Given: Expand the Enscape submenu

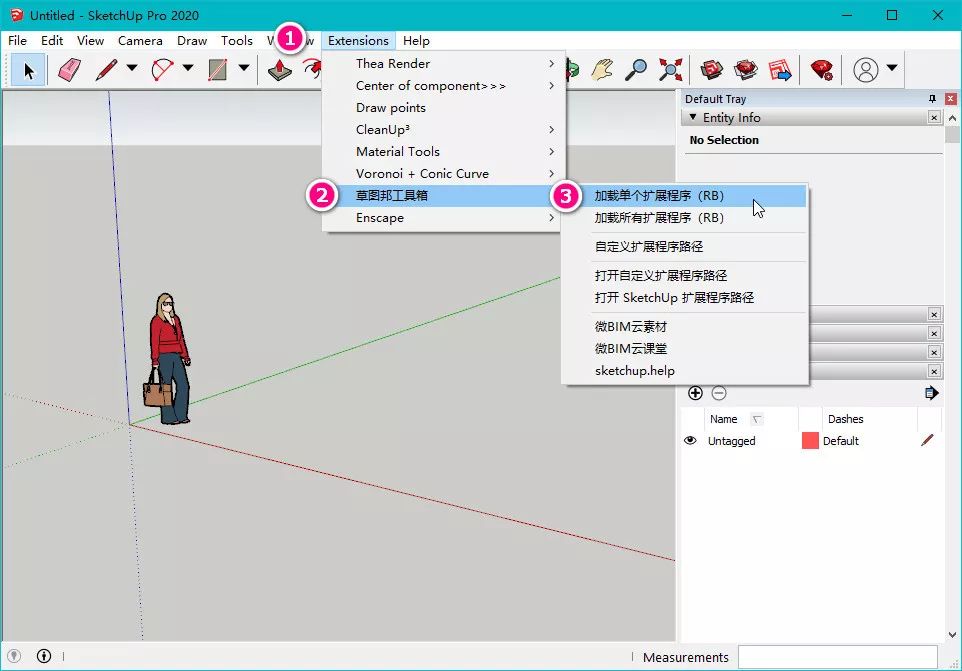Looking at the screenshot, I should coord(443,218).
